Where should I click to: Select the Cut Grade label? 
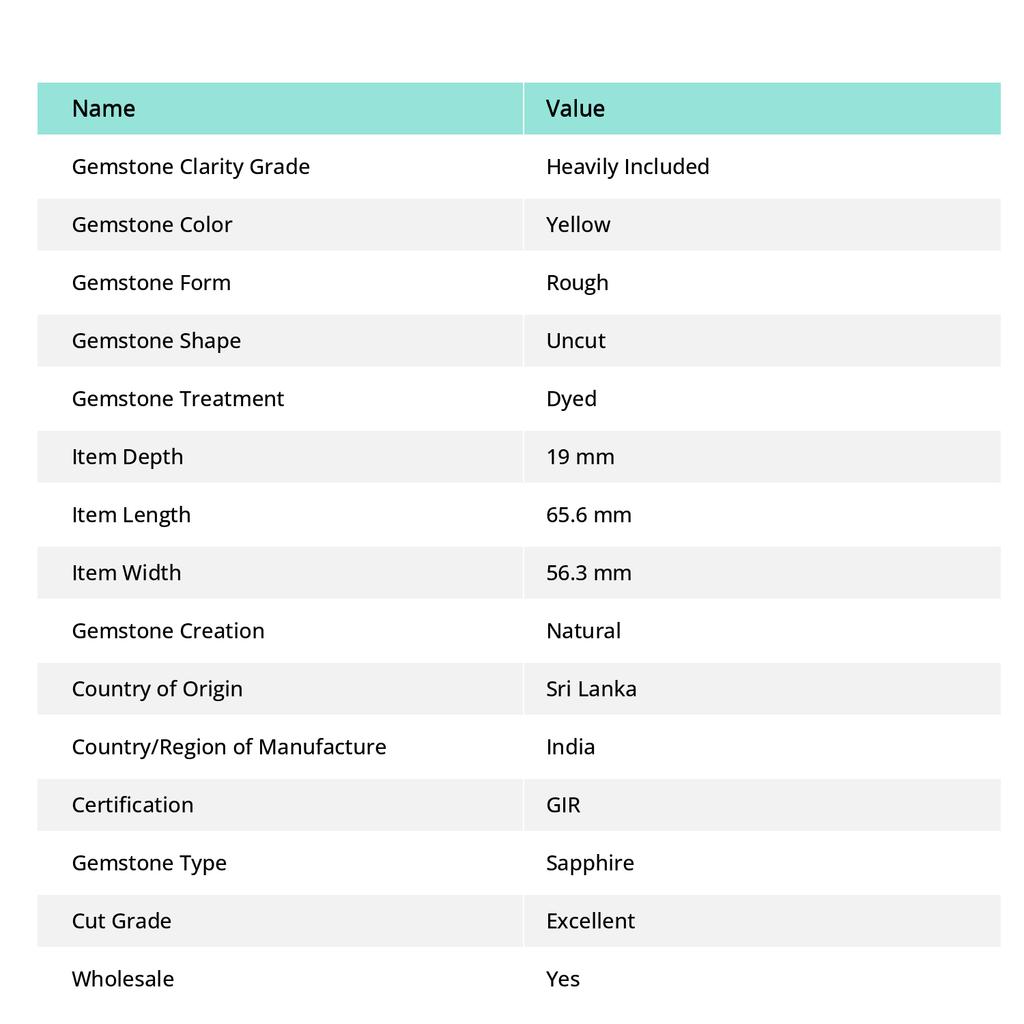[122, 921]
